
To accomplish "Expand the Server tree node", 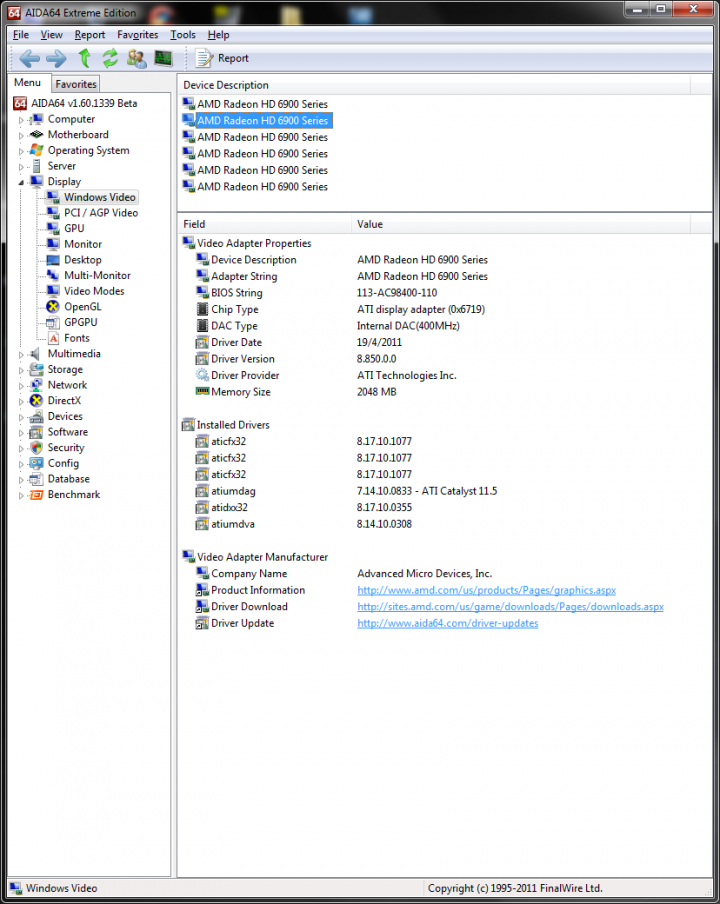I will [x=21, y=167].
